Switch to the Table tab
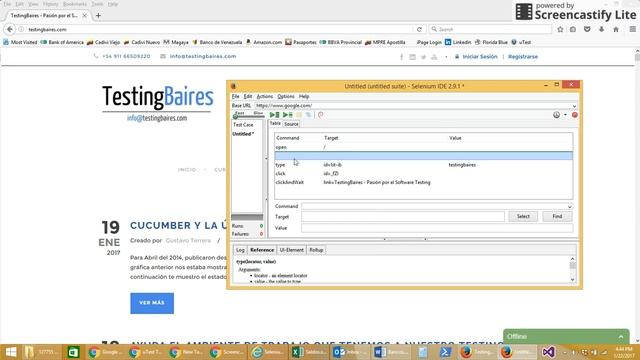 [x=275, y=124]
